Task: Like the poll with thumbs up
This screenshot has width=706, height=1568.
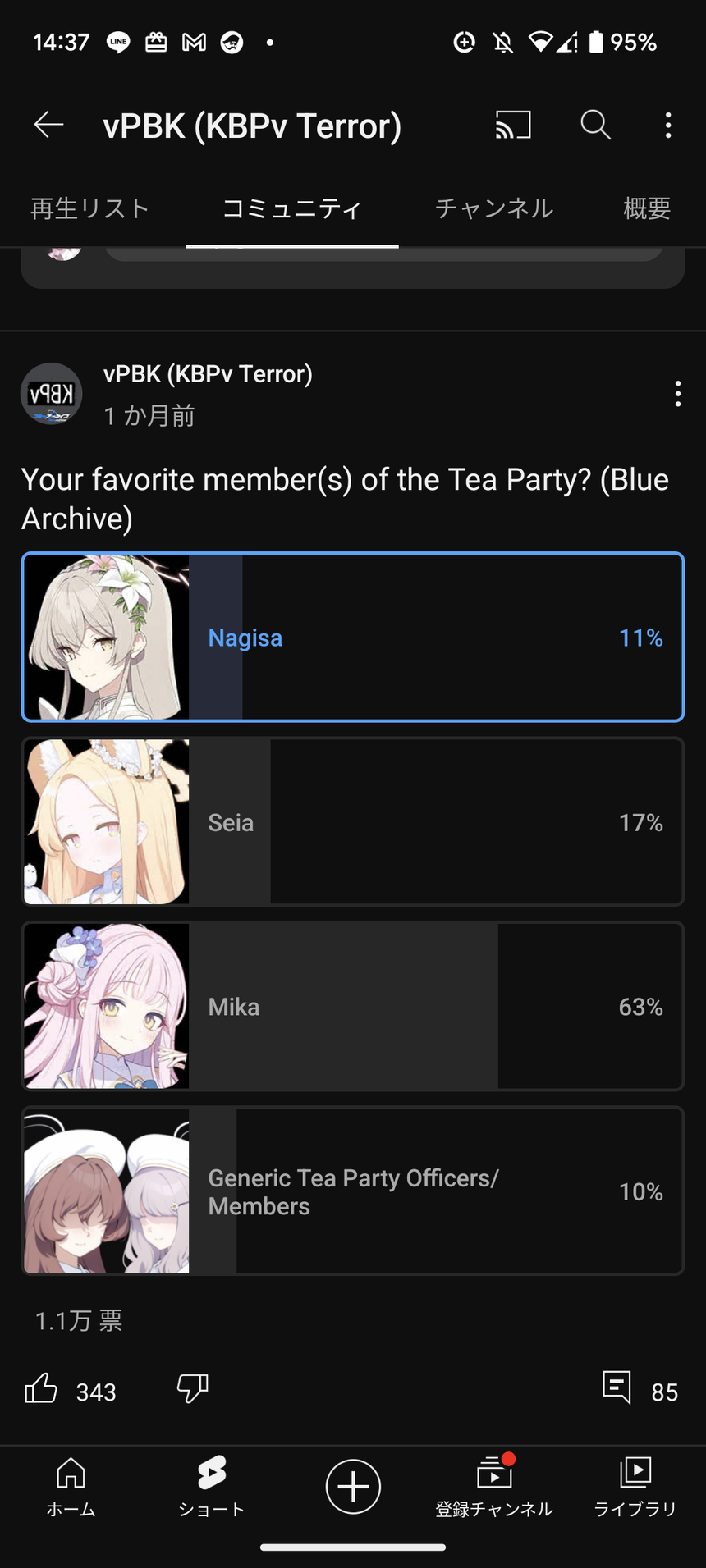Action: click(x=41, y=1389)
